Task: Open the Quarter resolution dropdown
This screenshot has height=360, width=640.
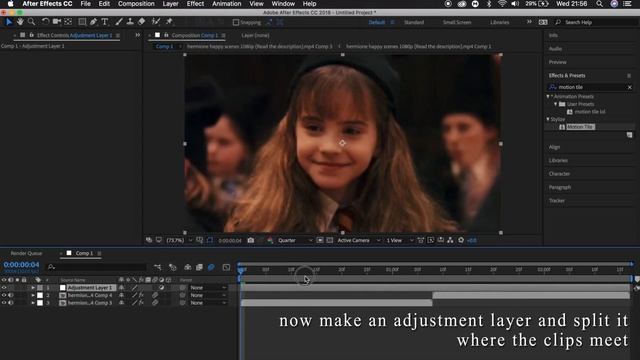Action: (x=295, y=240)
